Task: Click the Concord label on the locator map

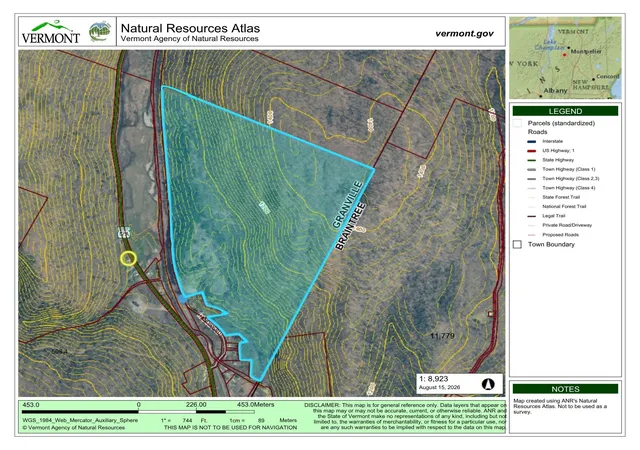Action: point(608,76)
